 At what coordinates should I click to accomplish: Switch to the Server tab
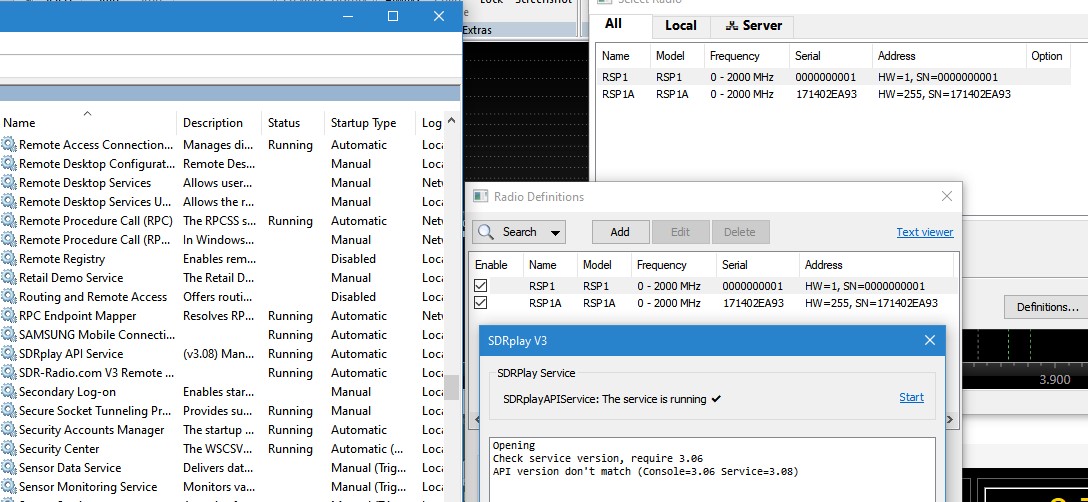coord(754,26)
